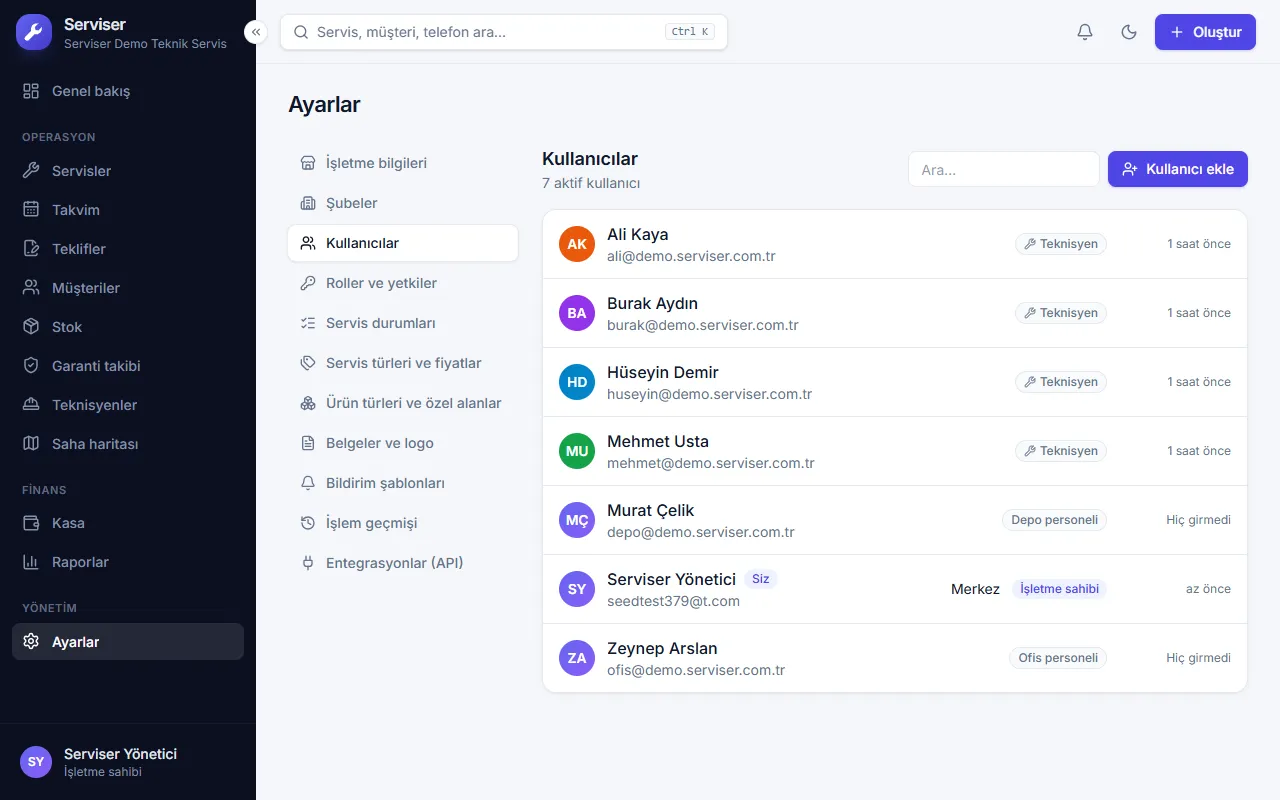Image resolution: width=1280 pixels, height=800 pixels.
Task: Click Burak Aydın's BA avatar
Action: [577, 313]
